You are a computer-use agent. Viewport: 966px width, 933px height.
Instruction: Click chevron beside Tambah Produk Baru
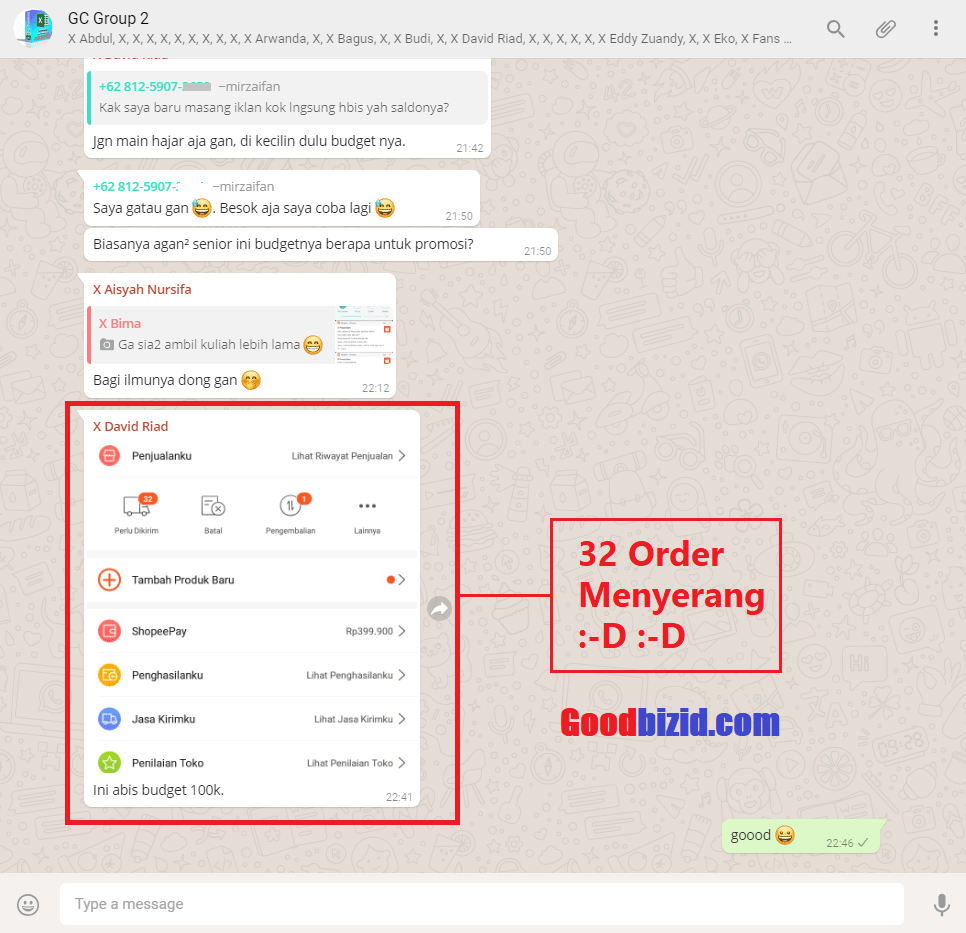point(402,580)
